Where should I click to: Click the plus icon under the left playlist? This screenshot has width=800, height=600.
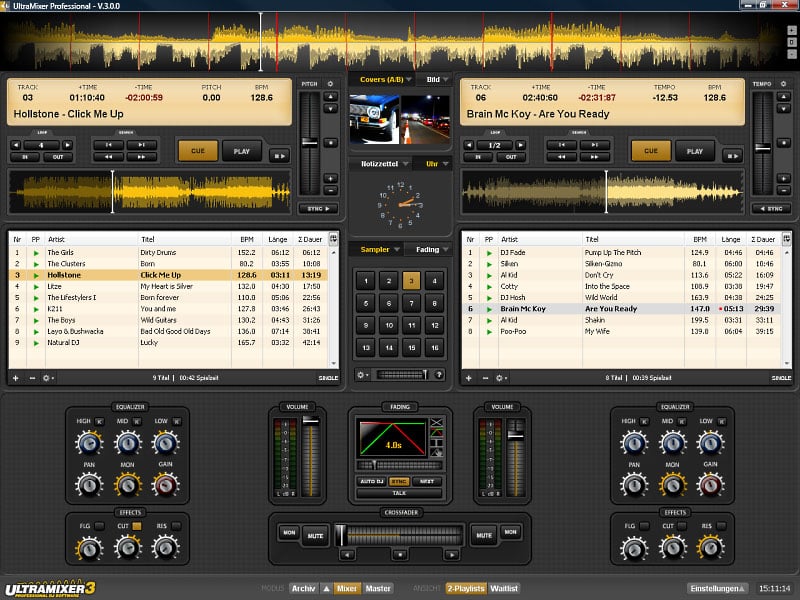pyautogui.click(x=15, y=378)
